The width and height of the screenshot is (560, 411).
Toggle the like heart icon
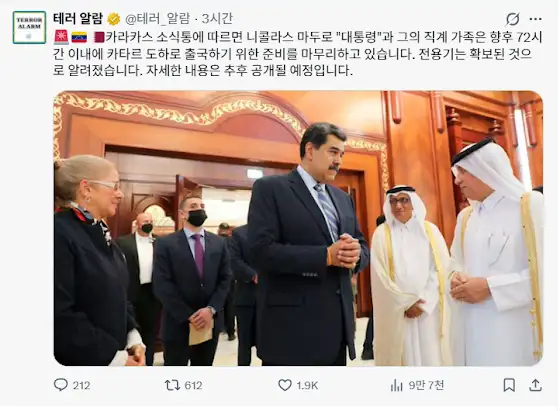click(285, 385)
